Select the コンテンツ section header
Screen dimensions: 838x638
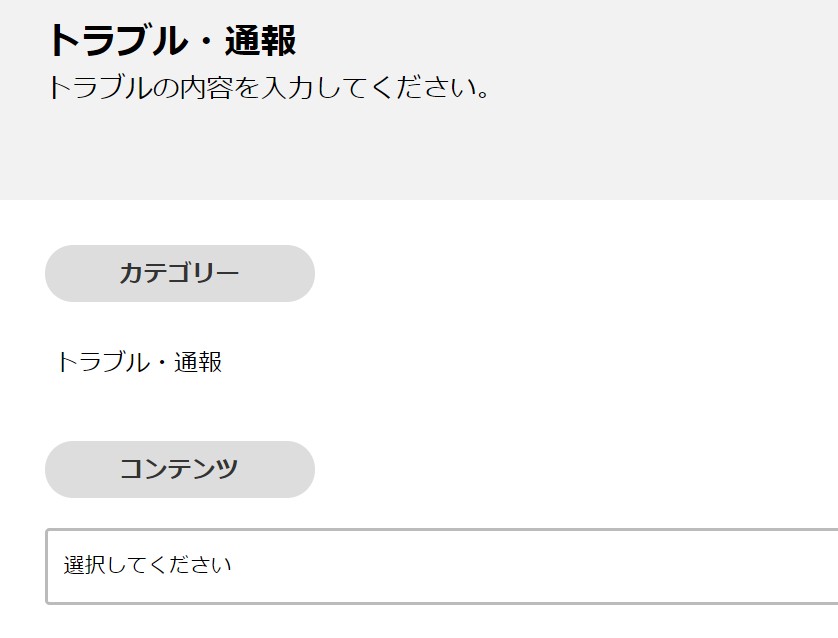[x=180, y=469]
